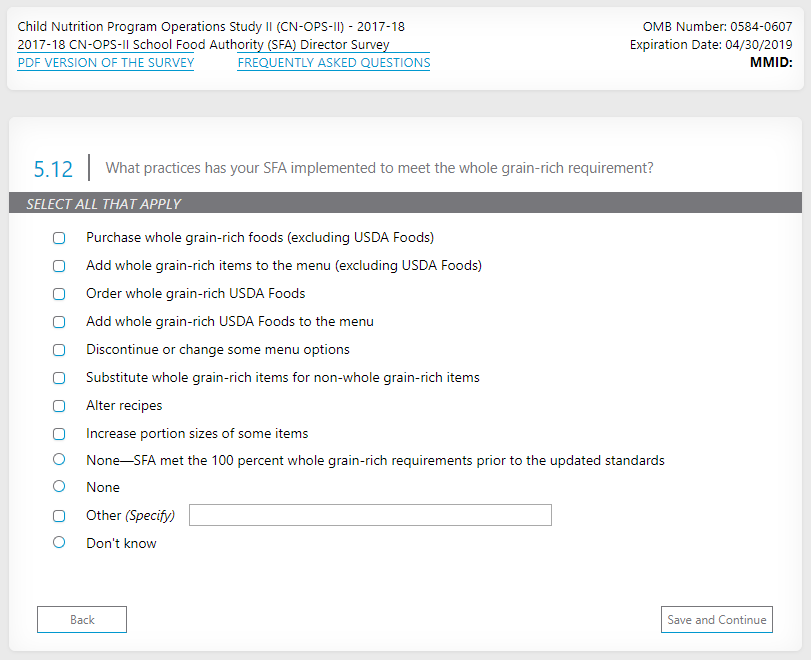Check 'Discontinue or change some menu options'

point(59,350)
